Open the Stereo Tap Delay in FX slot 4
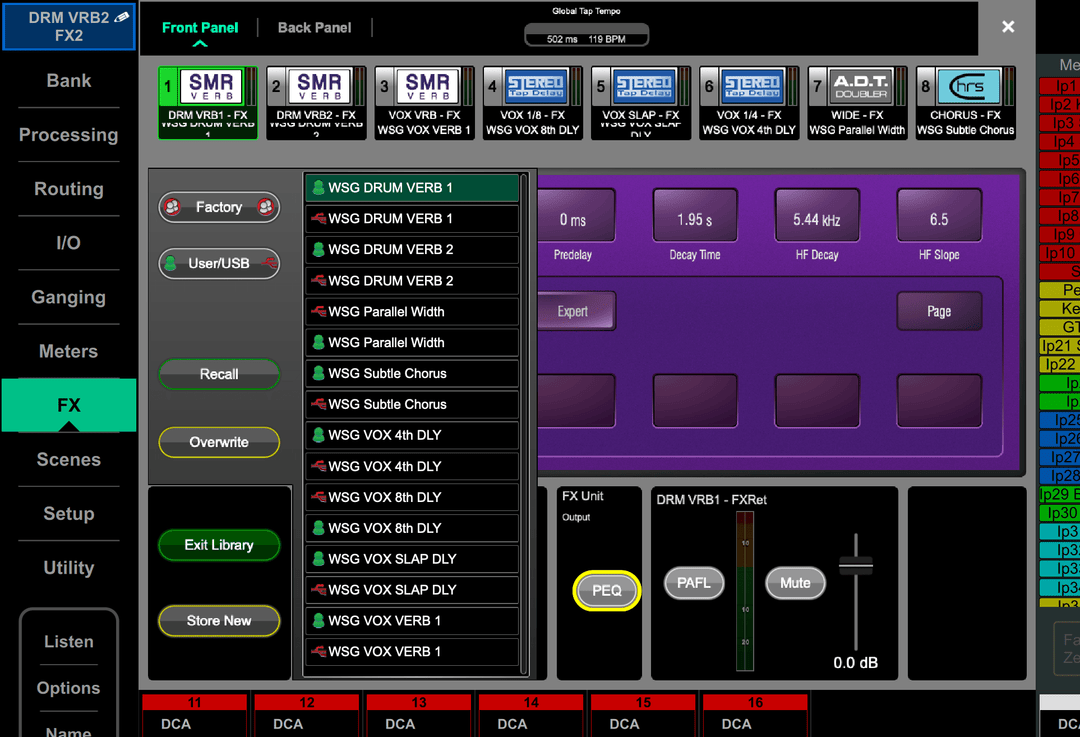 coord(531,95)
